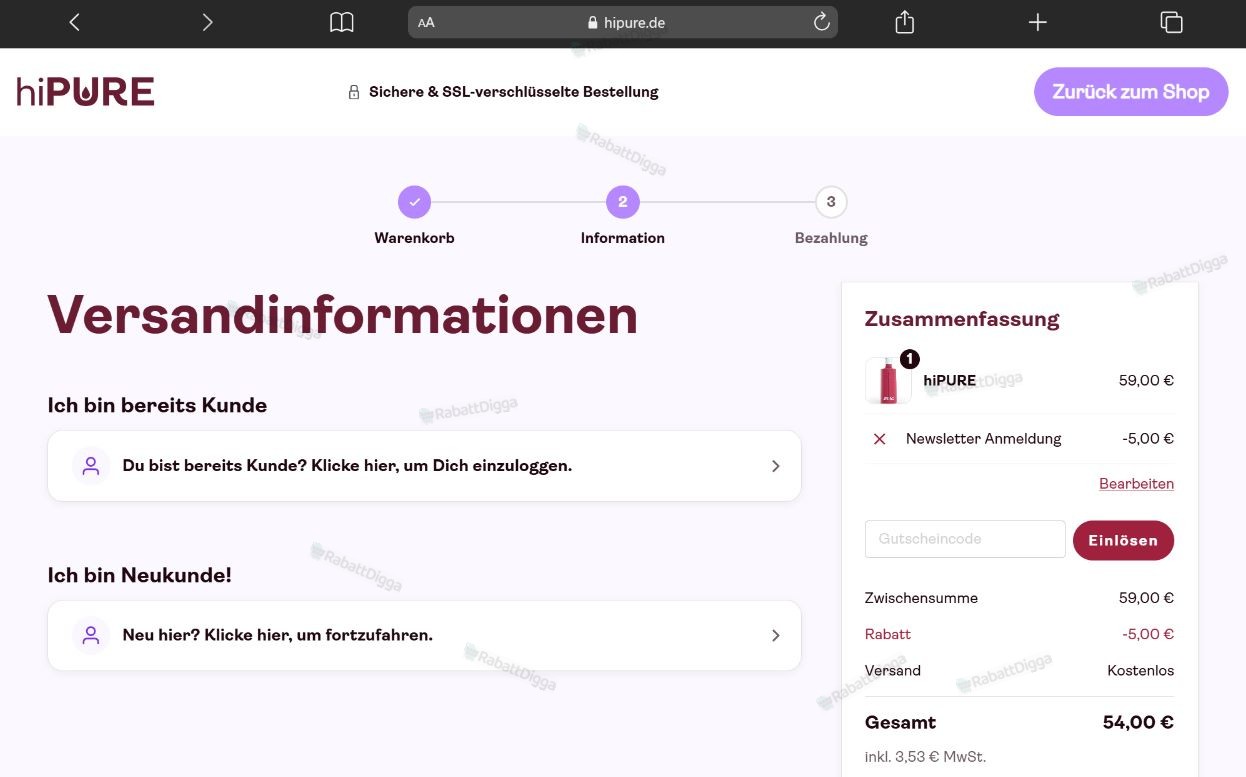
Task: Expand the chevron on the existing customer row
Action: [x=776, y=466]
